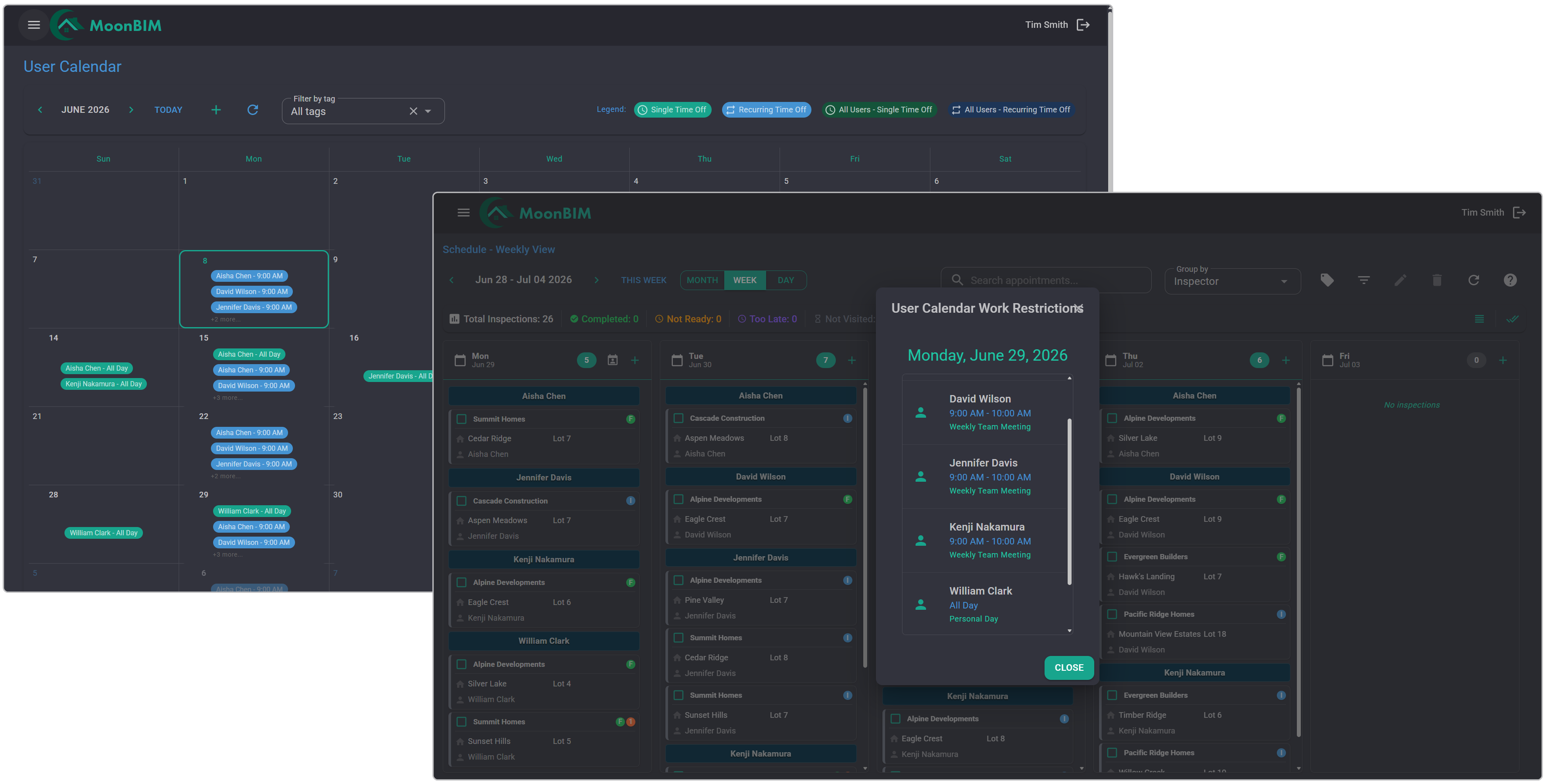1547x784 pixels.
Task: Refresh the User Calendar
Action: pyautogui.click(x=253, y=110)
